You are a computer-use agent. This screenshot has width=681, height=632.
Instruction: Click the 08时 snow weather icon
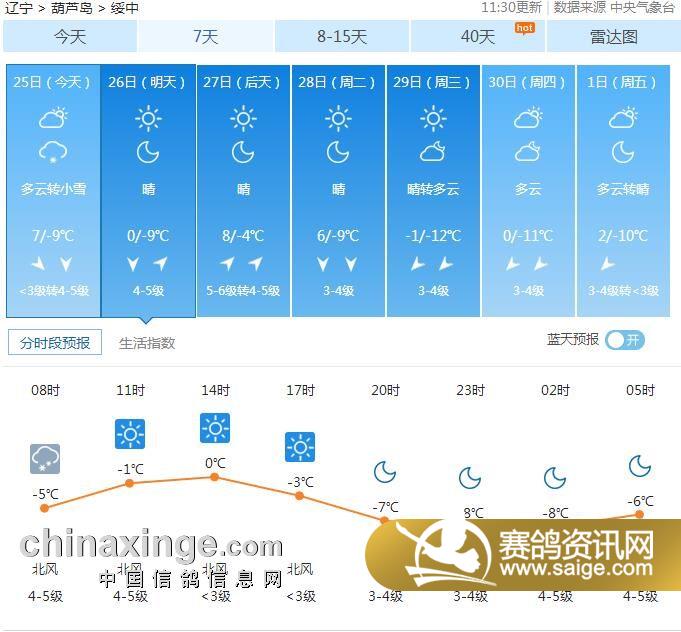[x=45, y=459]
